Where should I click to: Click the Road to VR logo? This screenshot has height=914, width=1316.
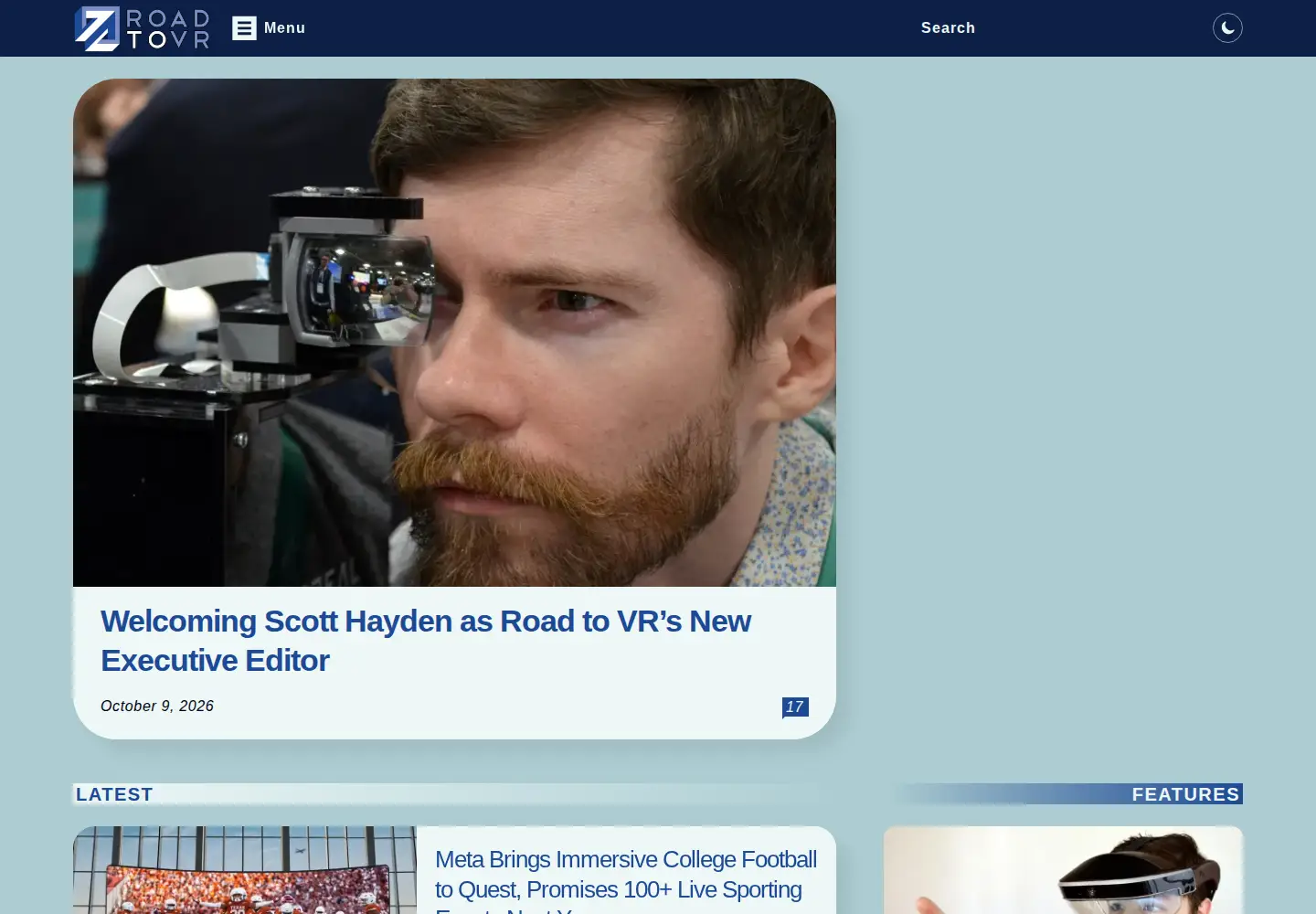pos(142,28)
